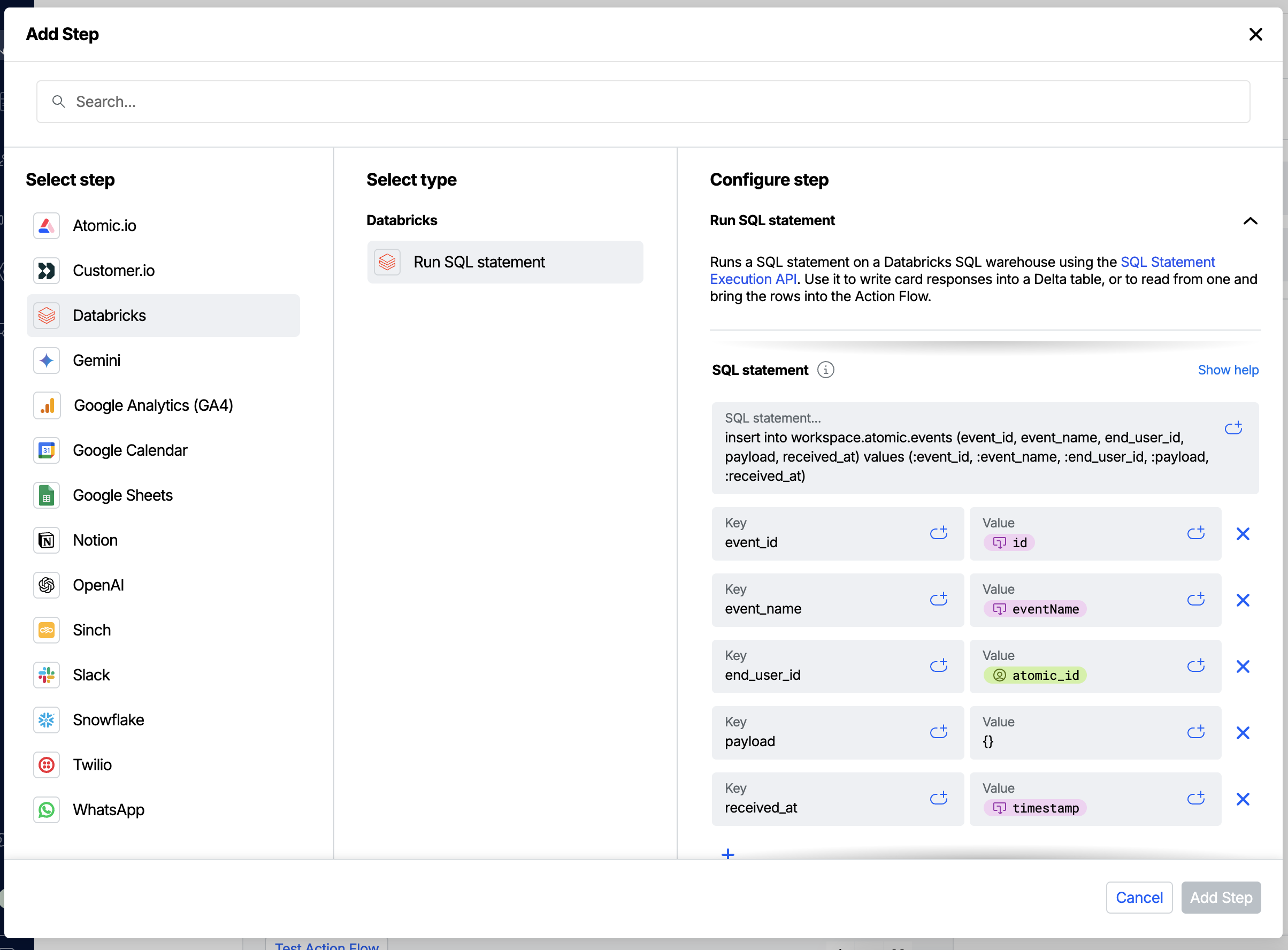Choose the Run SQL statement type

505,262
